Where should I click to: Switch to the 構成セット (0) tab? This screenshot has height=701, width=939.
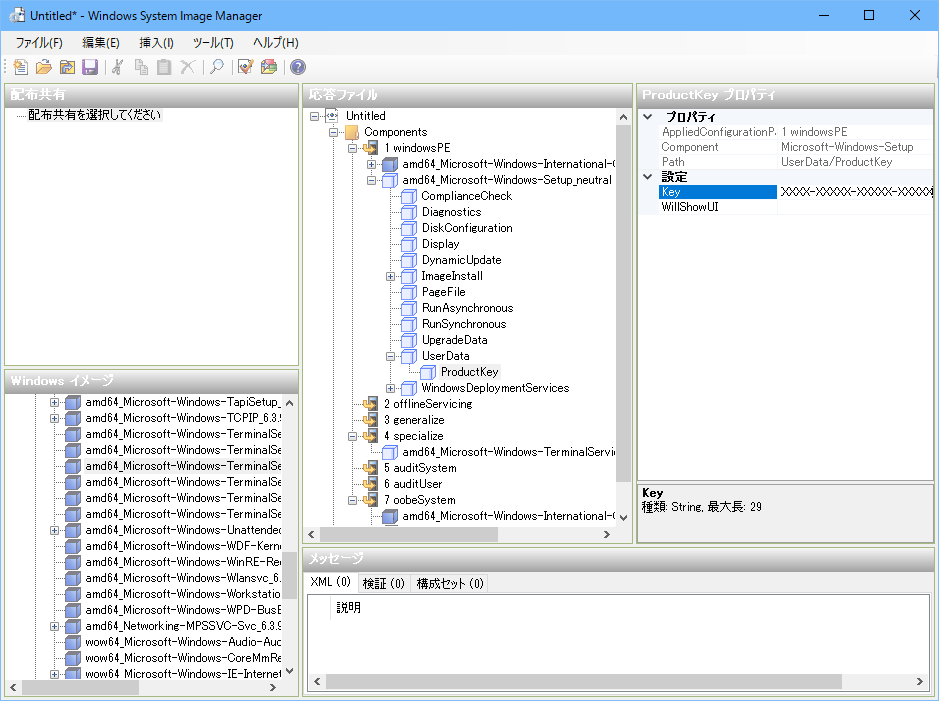[x=450, y=583]
